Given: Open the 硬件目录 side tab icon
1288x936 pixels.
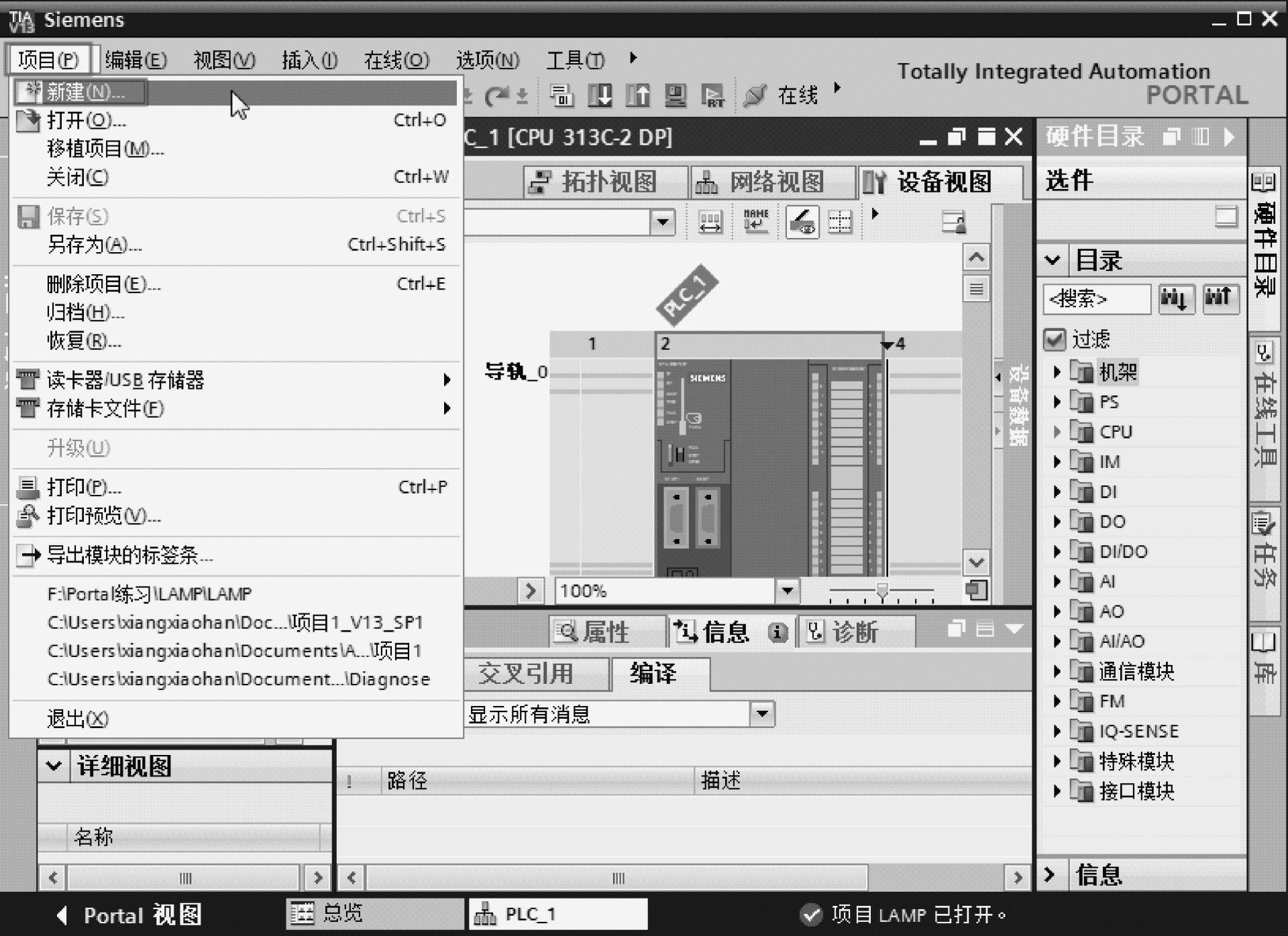Looking at the screenshot, I should [1263, 182].
